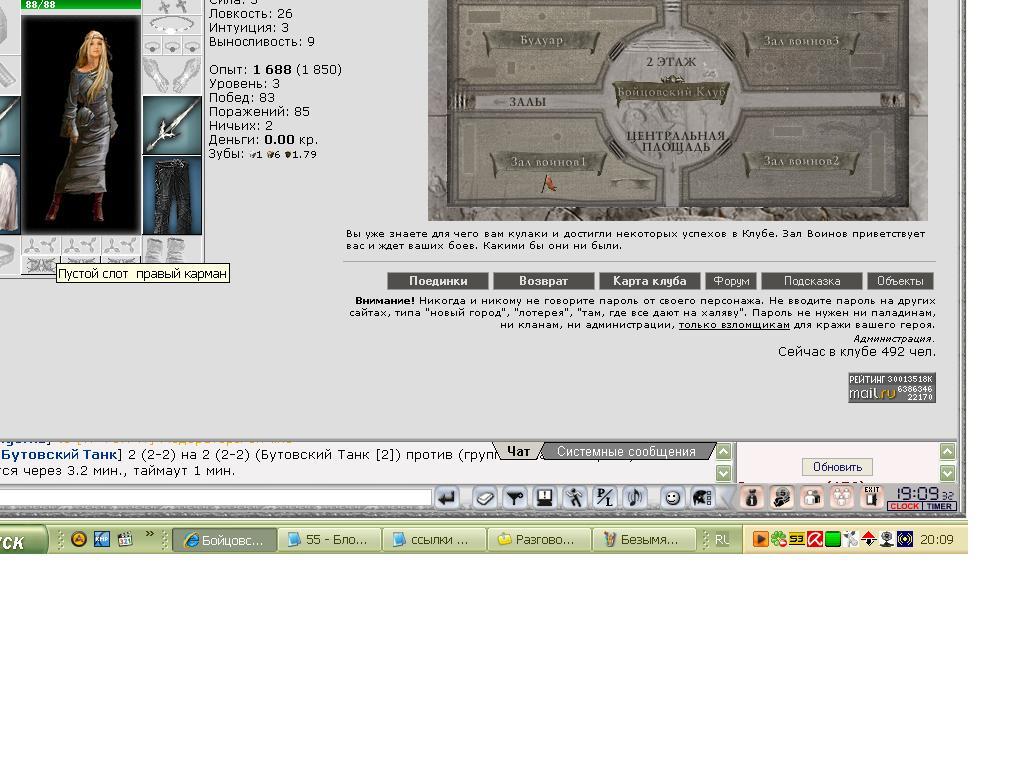Click the dark pants equipment slot
Viewport: 1024px width, 768px height.
point(172,195)
